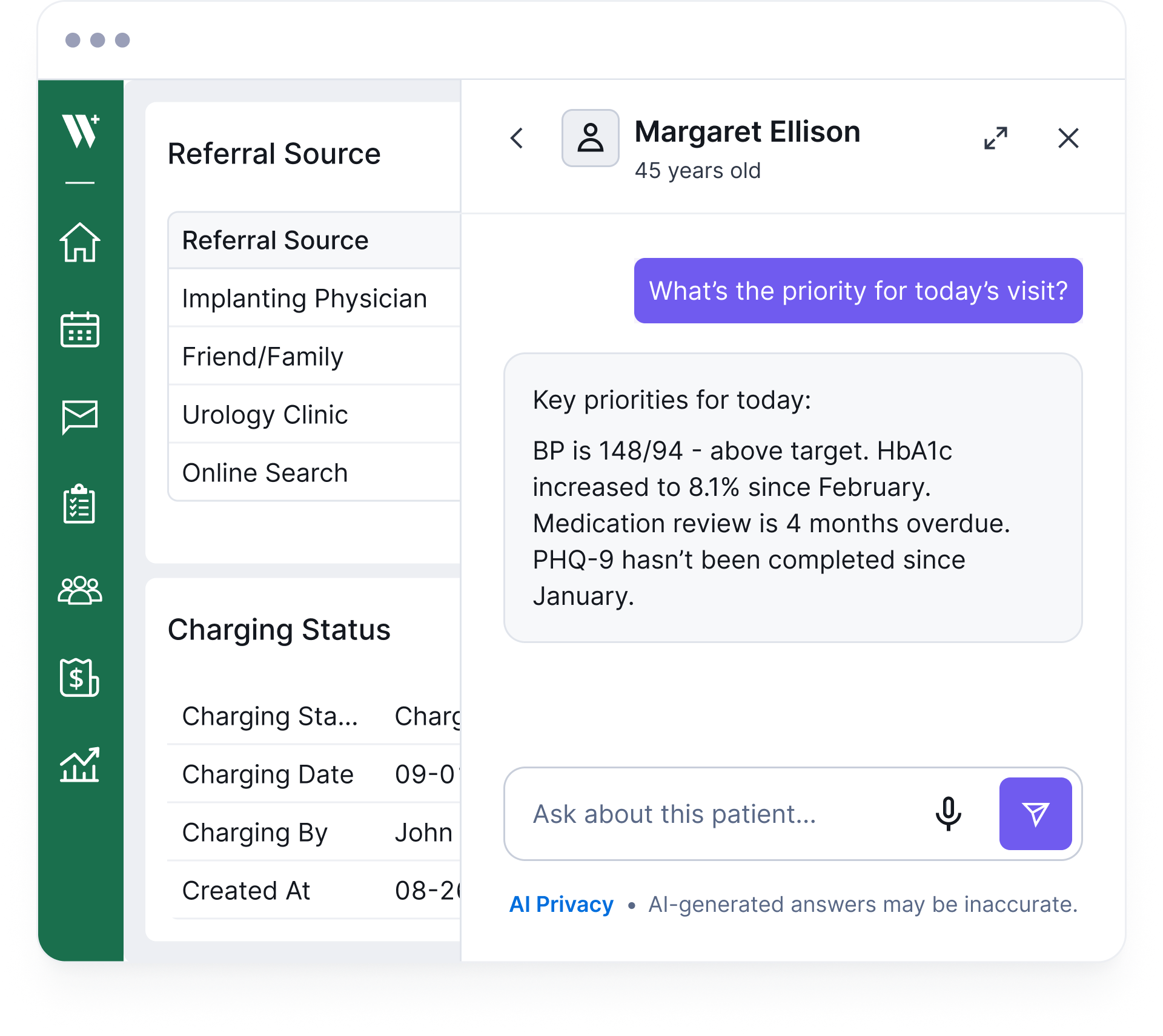
Task: Click the Margaret Ellison name heading
Action: (x=747, y=131)
